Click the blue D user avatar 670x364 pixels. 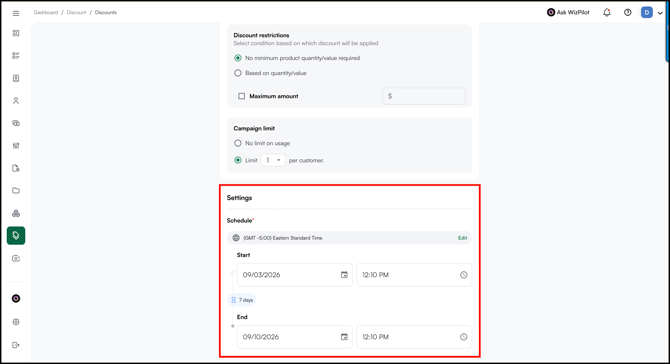pos(646,12)
